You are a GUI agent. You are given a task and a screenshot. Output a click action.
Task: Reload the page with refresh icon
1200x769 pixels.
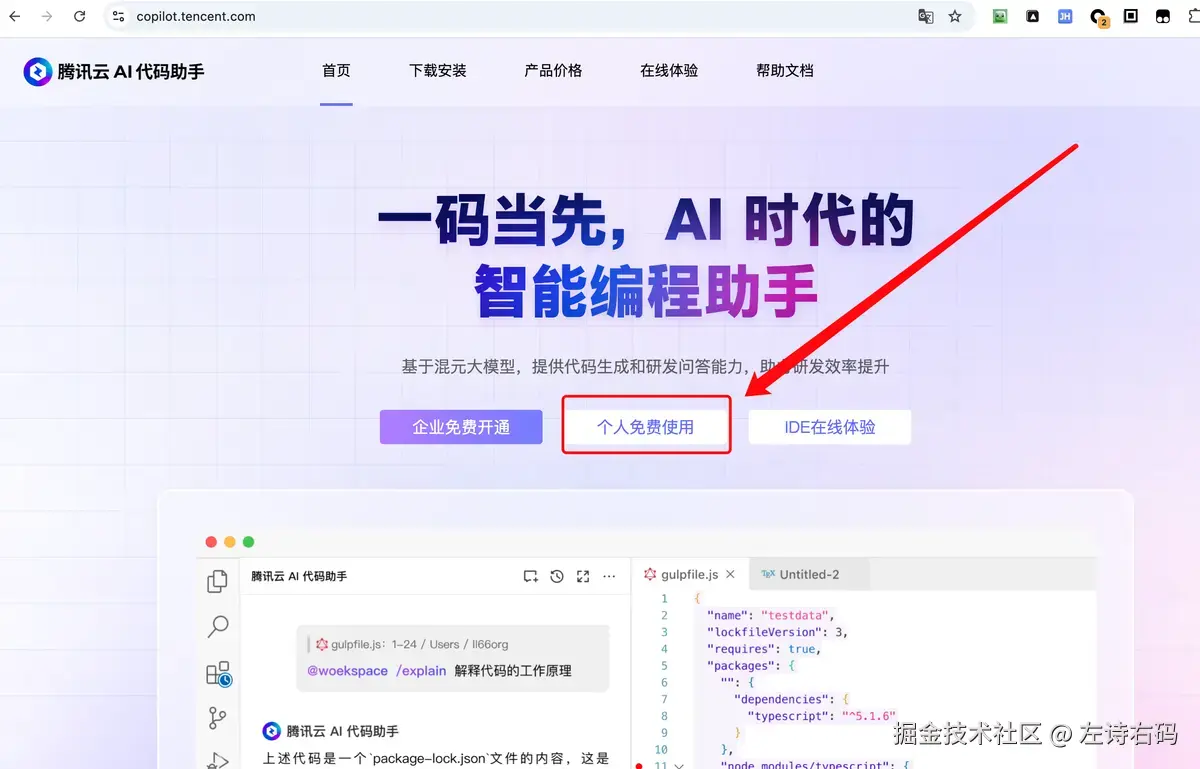point(79,16)
